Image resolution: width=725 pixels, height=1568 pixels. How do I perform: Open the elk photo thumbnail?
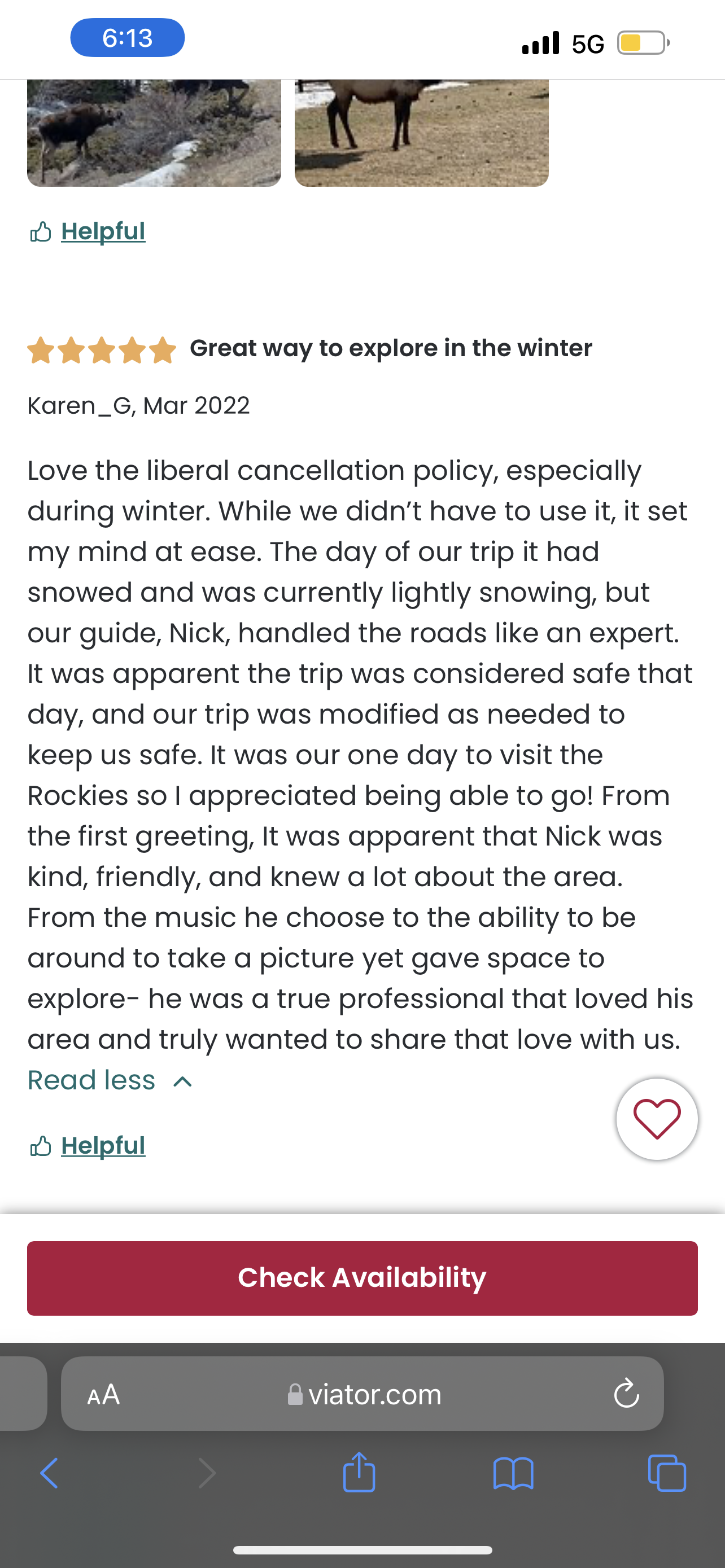421,133
